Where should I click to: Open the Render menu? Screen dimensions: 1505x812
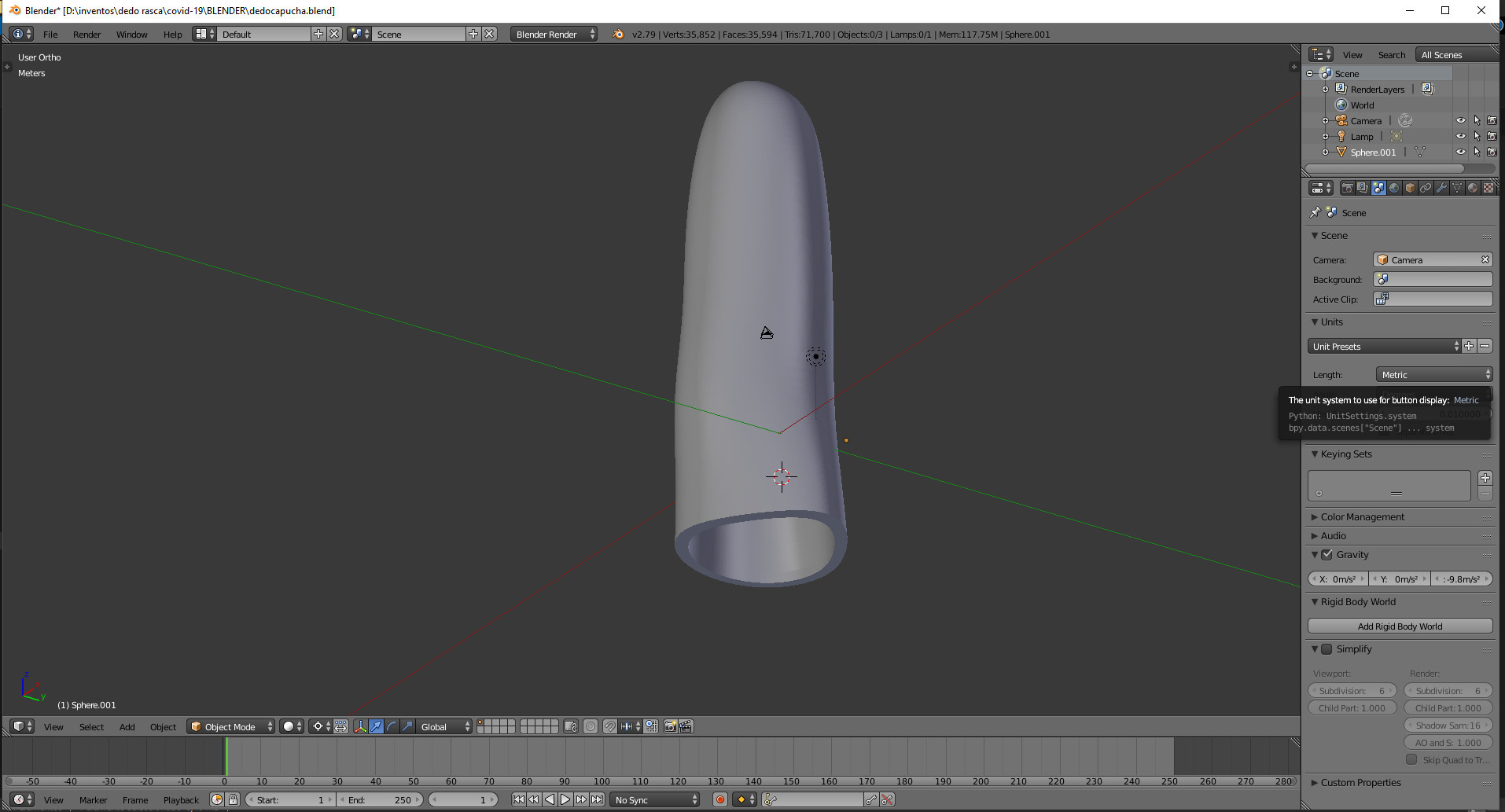86,34
